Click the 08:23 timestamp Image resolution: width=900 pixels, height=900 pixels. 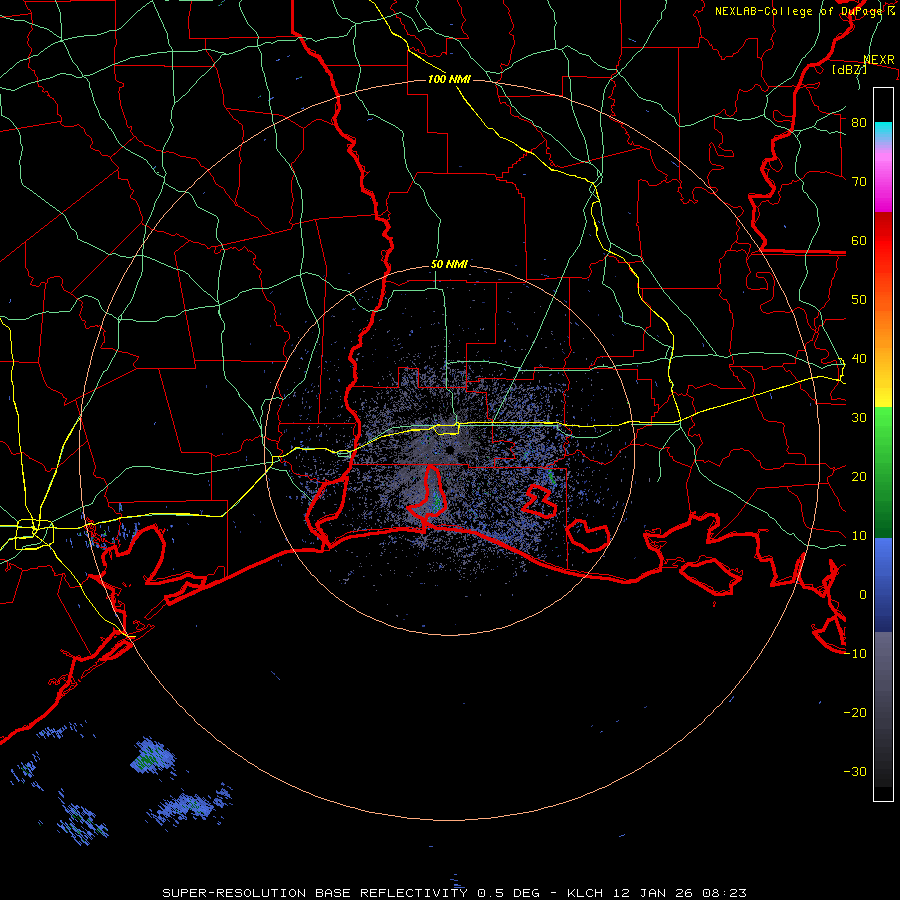[723, 893]
